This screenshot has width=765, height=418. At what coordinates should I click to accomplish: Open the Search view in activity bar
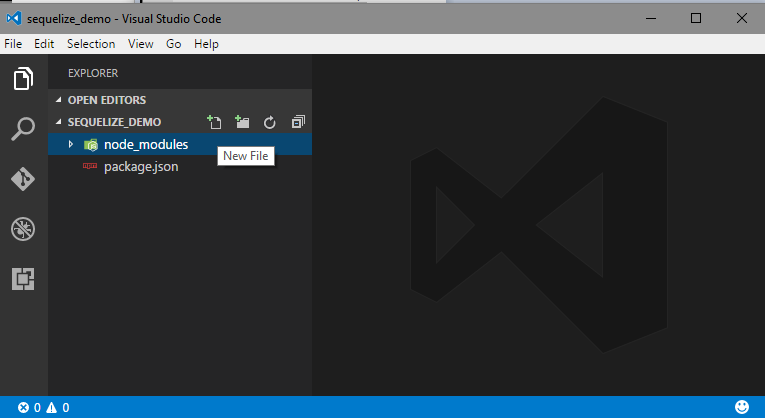23,129
